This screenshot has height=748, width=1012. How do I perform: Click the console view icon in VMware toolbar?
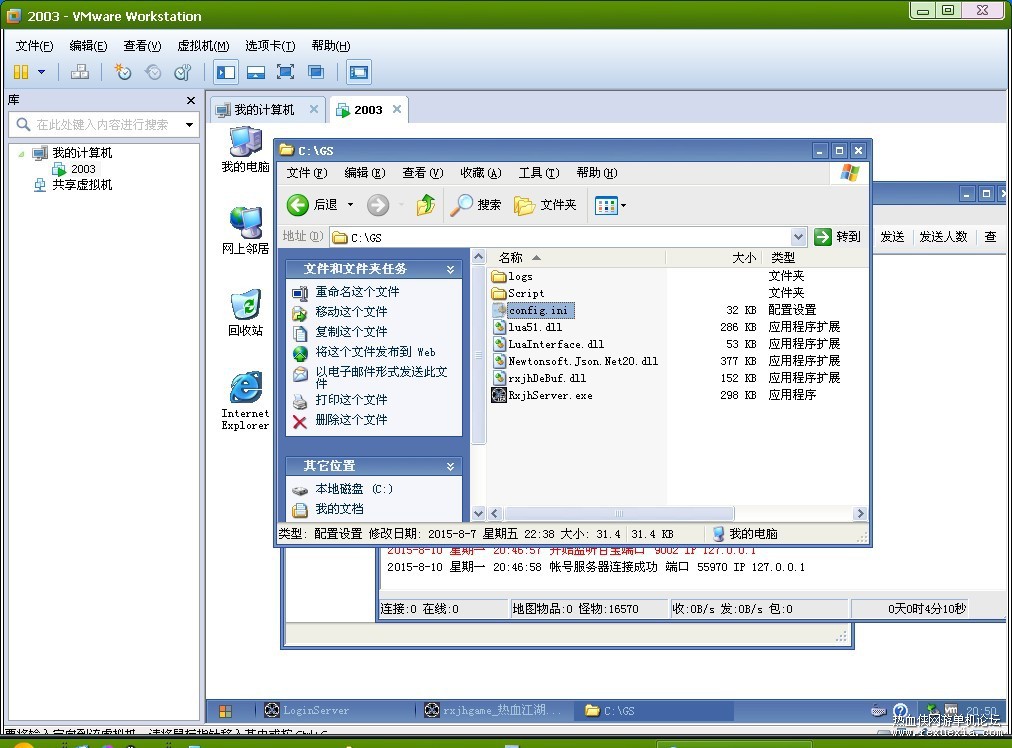click(x=359, y=72)
